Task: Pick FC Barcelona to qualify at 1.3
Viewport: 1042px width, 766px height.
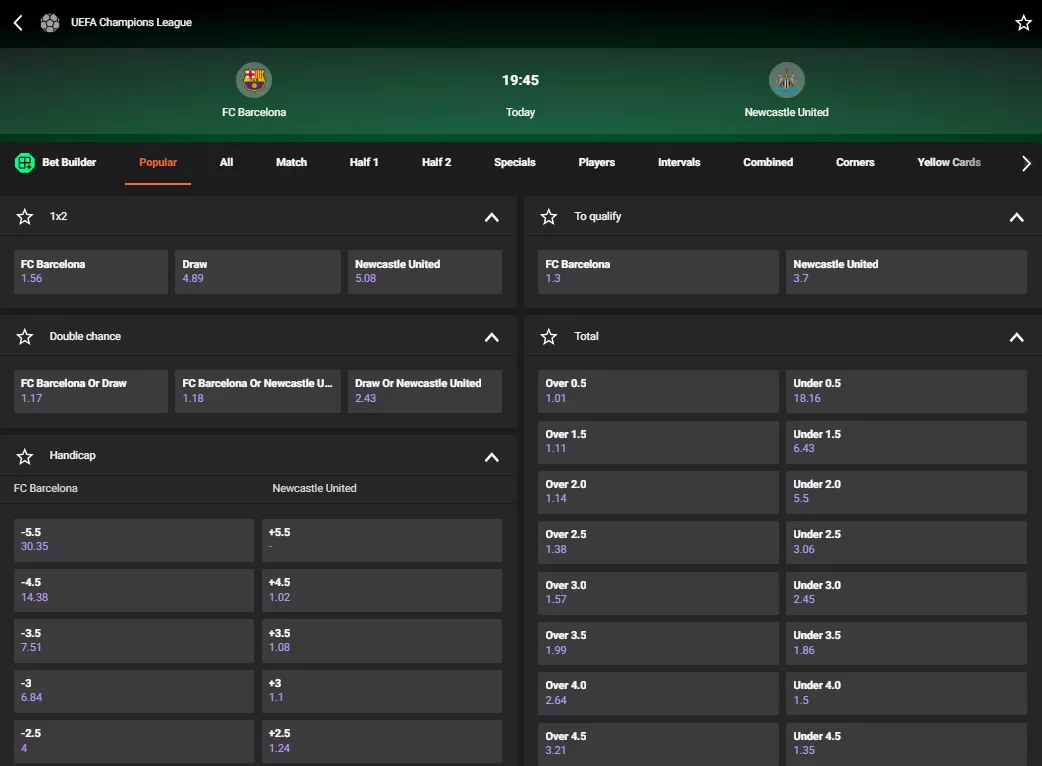Action: [657, 272]
